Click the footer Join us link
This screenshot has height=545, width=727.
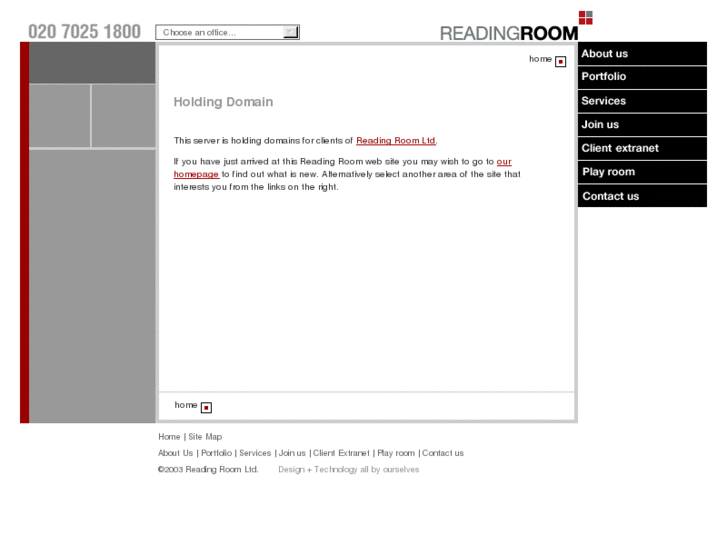click(x=292, y=453)
